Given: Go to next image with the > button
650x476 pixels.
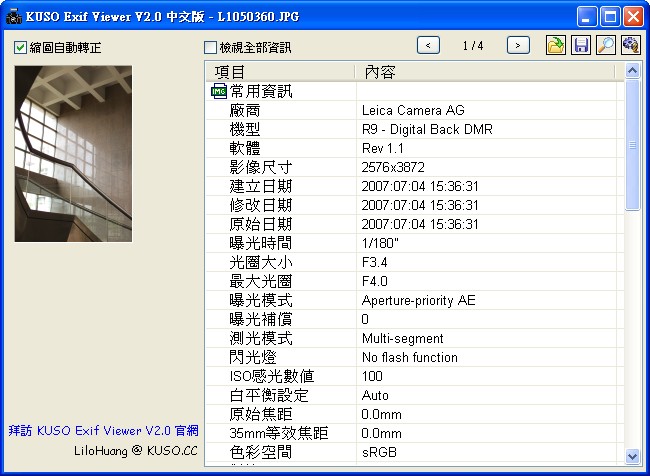Looking at the screenshot, I should 518,45.
